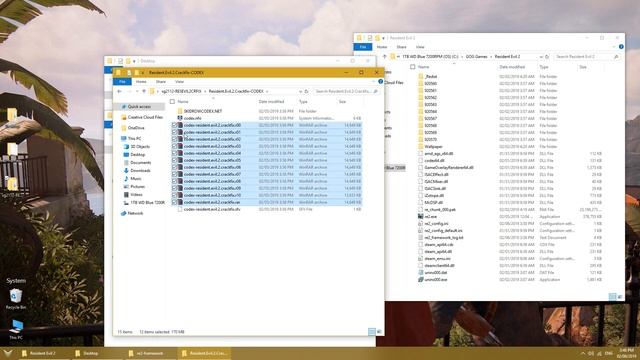
Task: Show hidden icons in the system tray
Action: click(582, 353)
